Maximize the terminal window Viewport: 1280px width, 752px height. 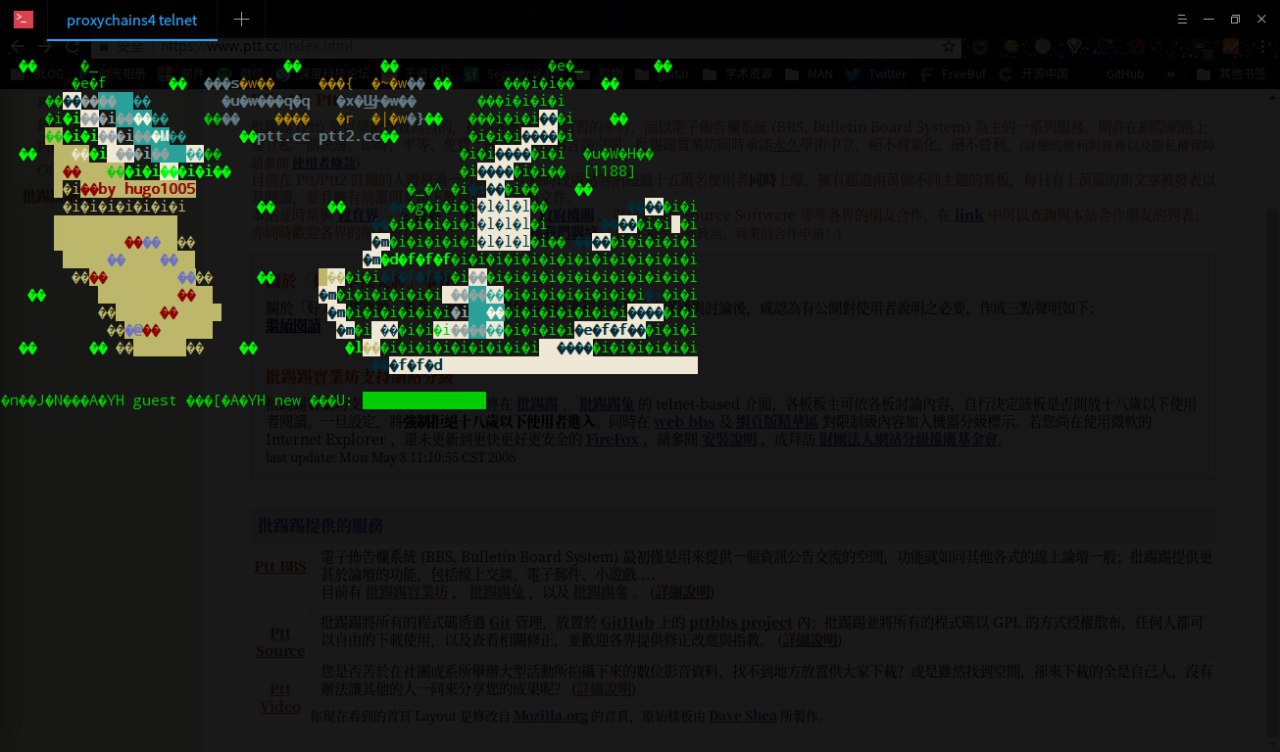click(1235, 19)
